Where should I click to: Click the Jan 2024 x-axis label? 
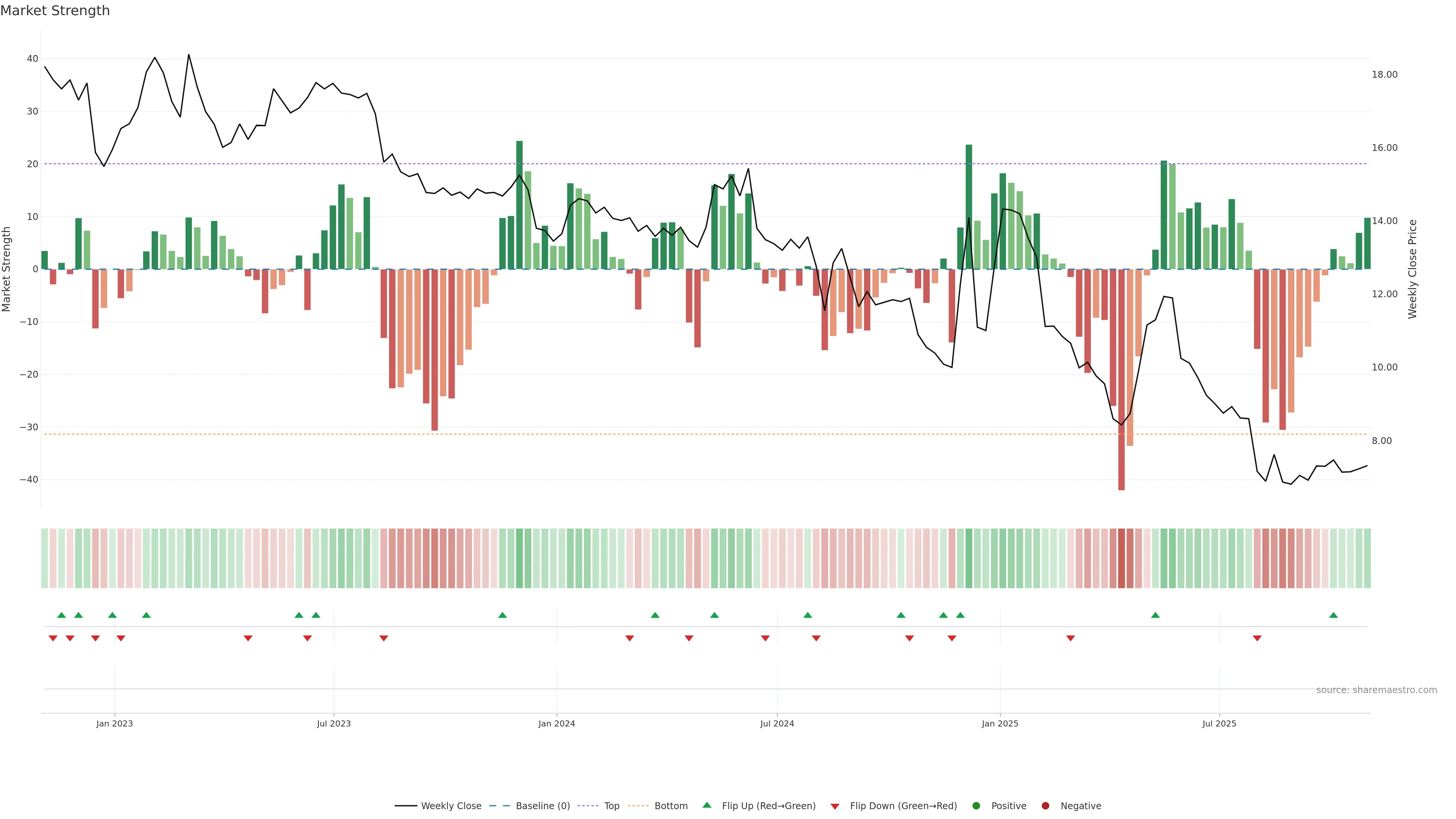pos(556,723)
